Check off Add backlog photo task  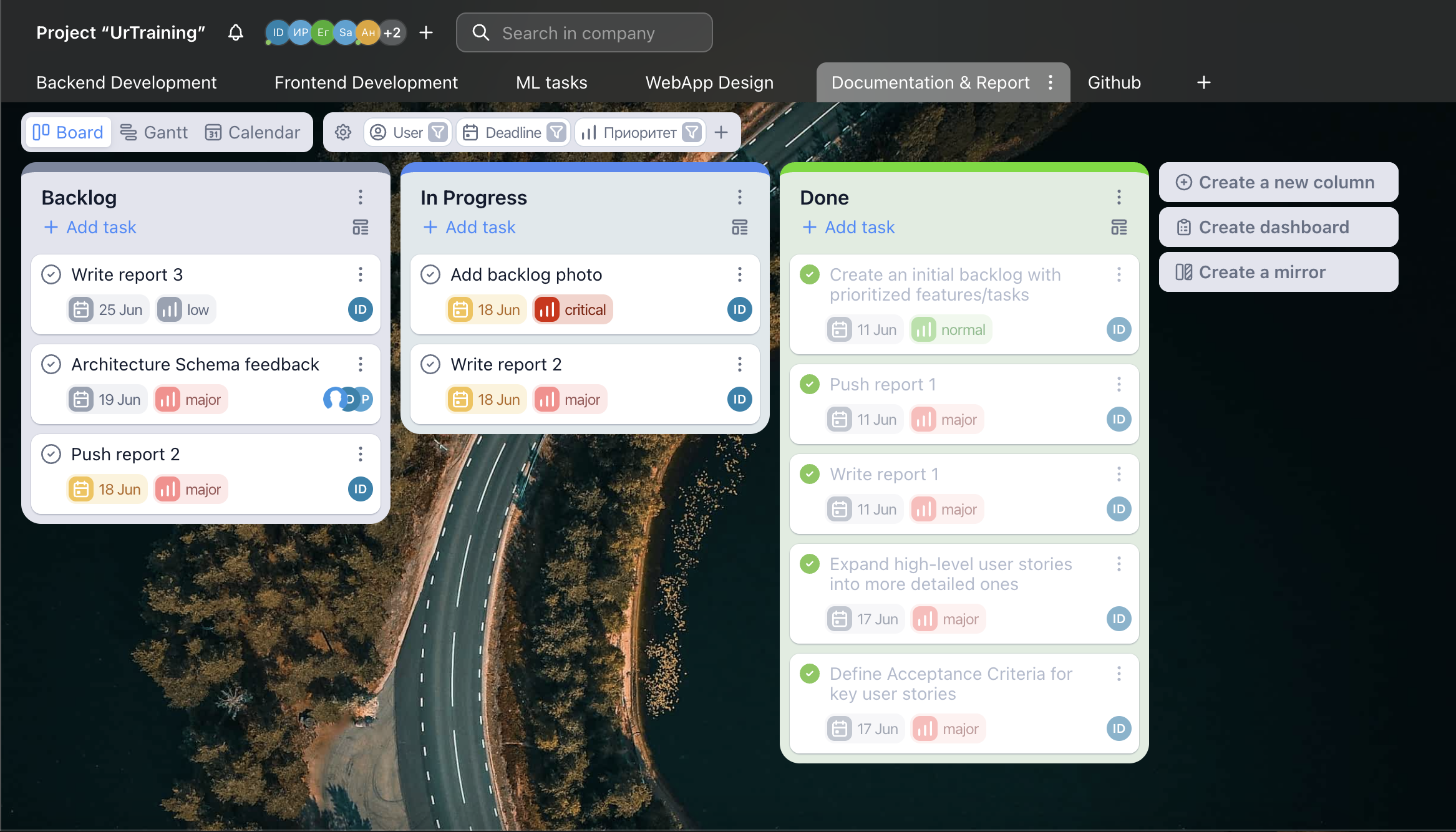(x=430, y=274)
